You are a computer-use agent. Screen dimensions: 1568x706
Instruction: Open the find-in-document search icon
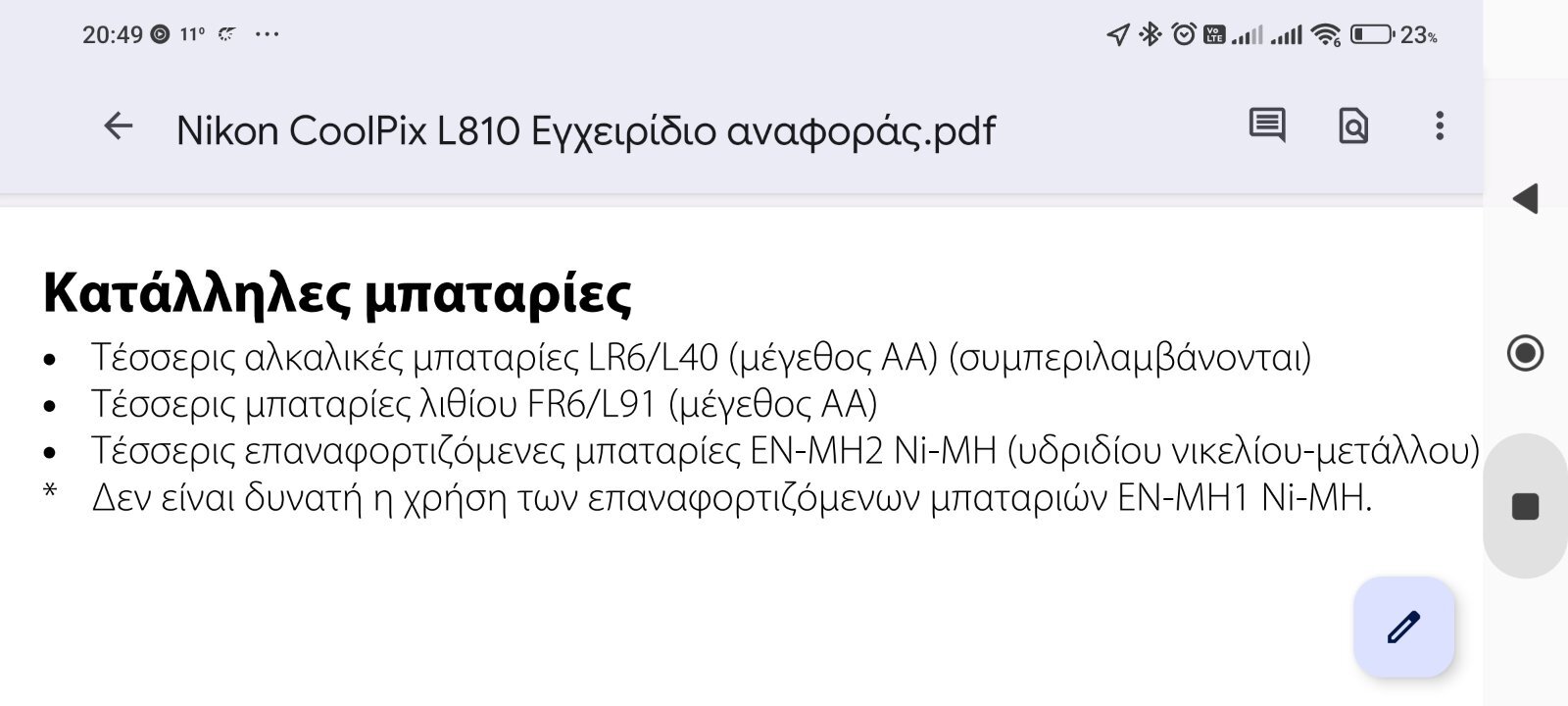tap(1353, 126)
